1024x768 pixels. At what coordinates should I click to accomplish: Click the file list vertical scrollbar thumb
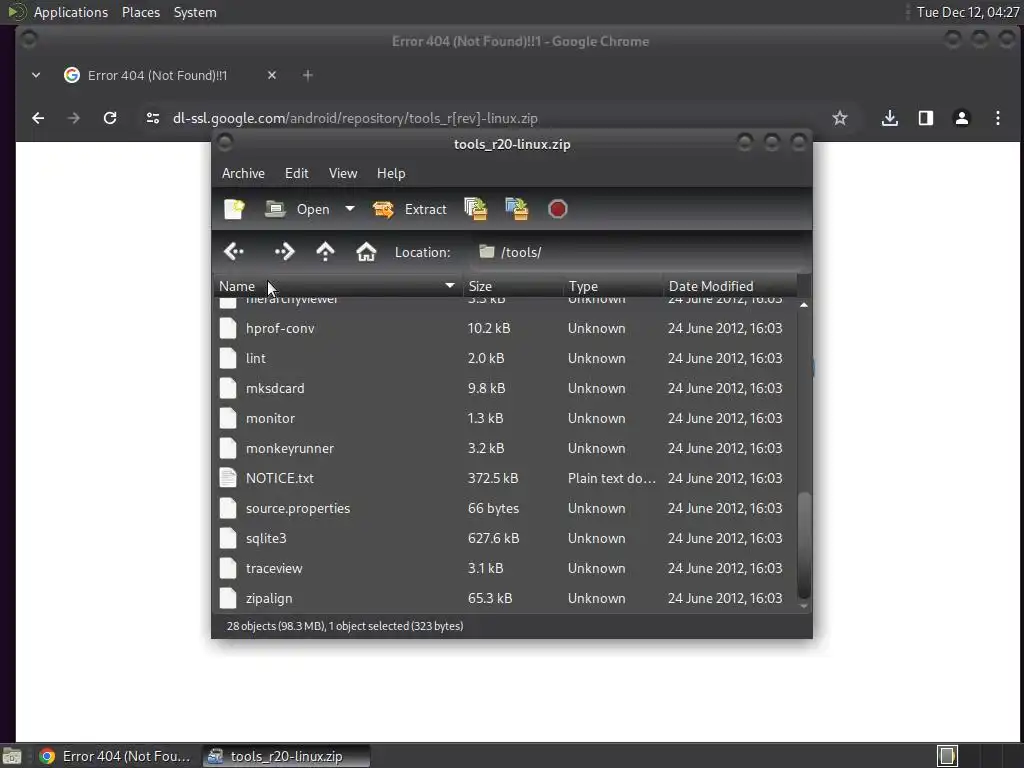coord(804,545)
